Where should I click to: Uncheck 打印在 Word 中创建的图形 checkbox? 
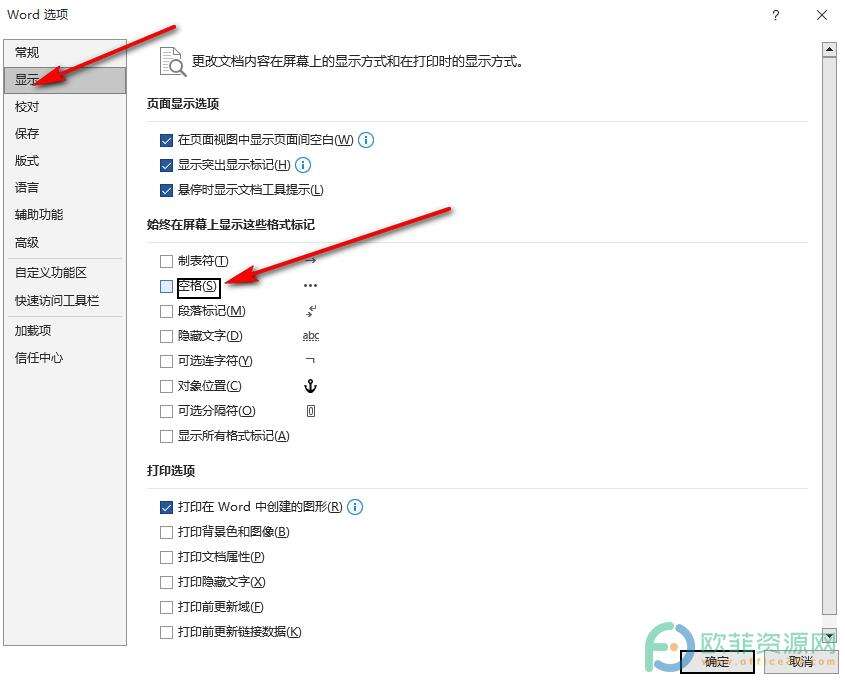167,507
